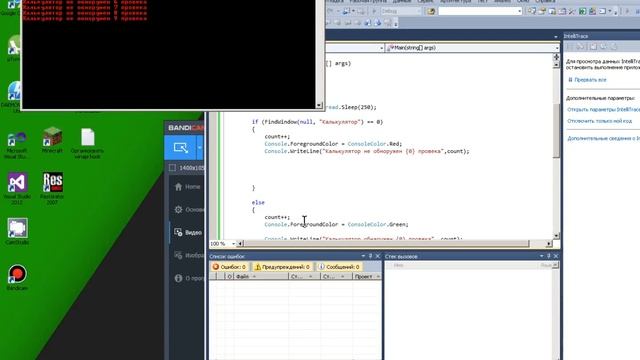Click the ConsoleColor.Green text in code

(378, 224)
